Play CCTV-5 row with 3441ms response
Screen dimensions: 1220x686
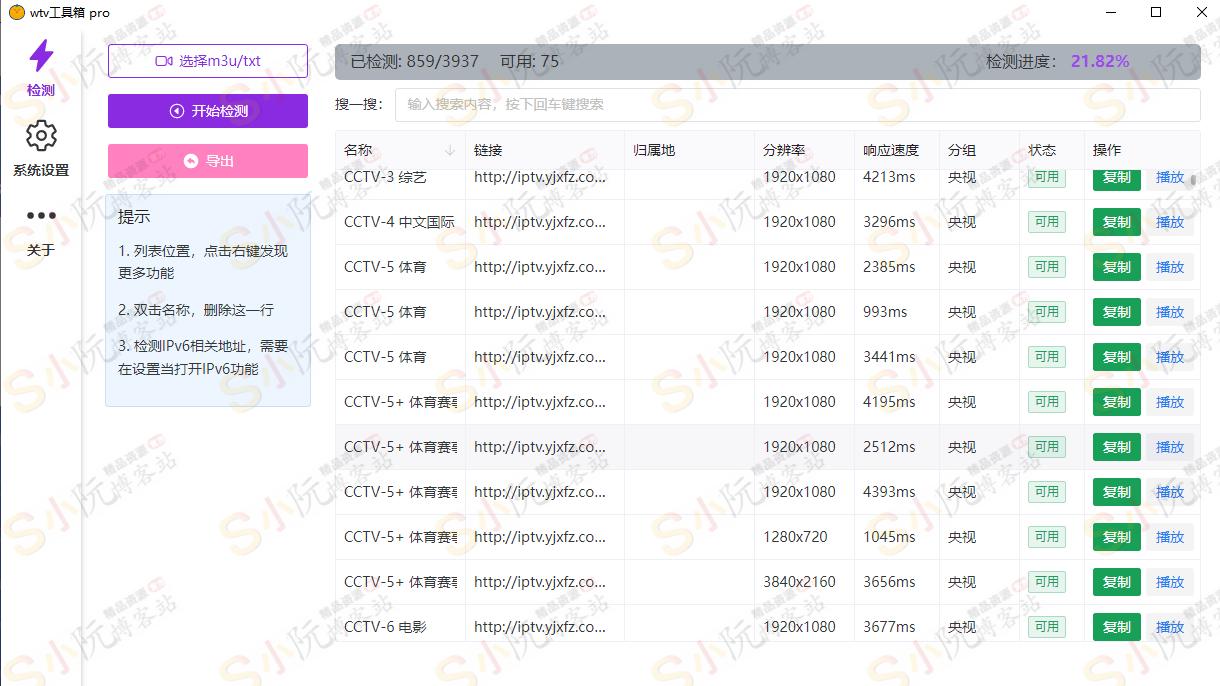[x=1169, y=357]
